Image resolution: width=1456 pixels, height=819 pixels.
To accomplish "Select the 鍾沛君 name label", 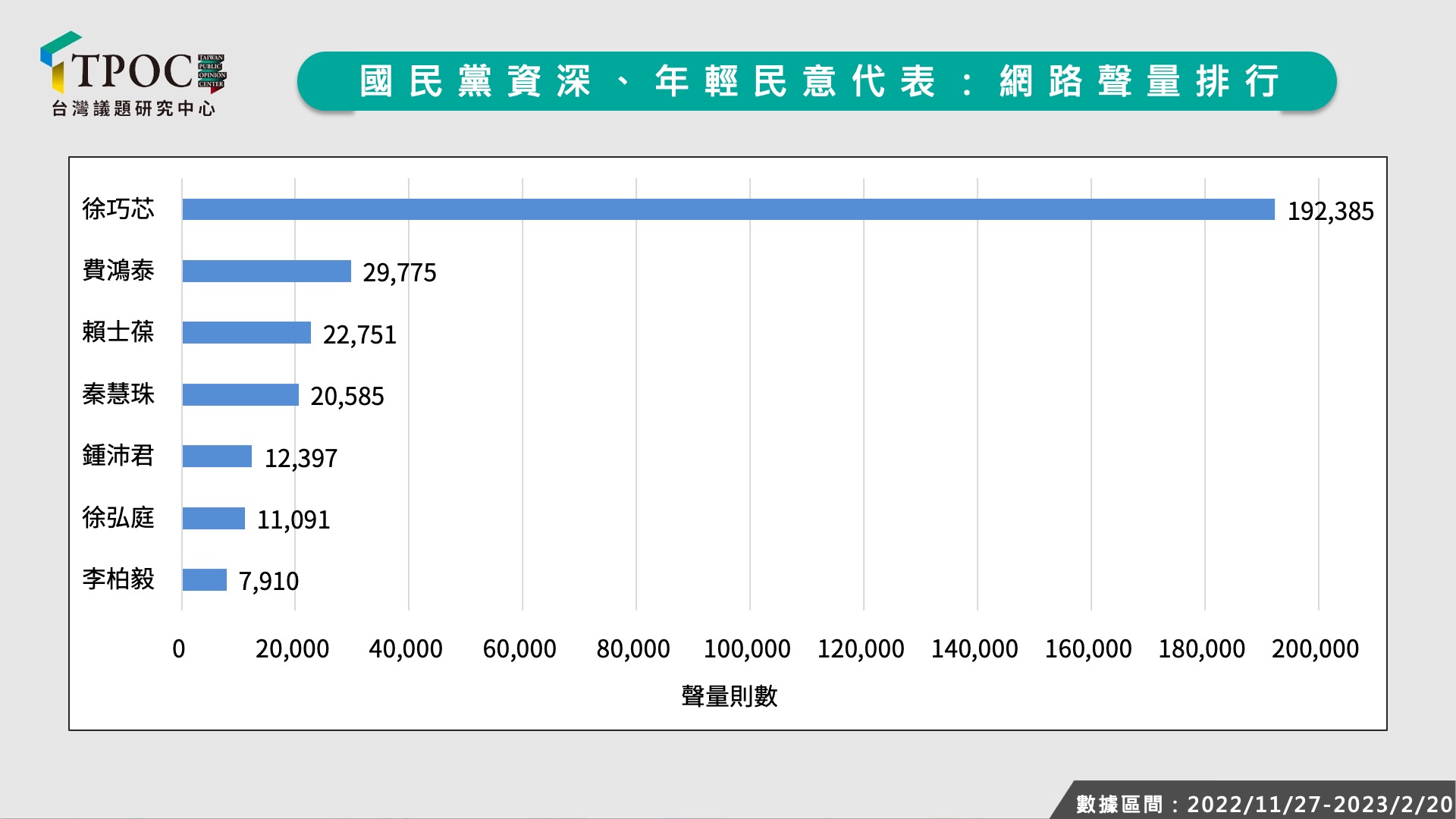I will (x=118, y=456).
